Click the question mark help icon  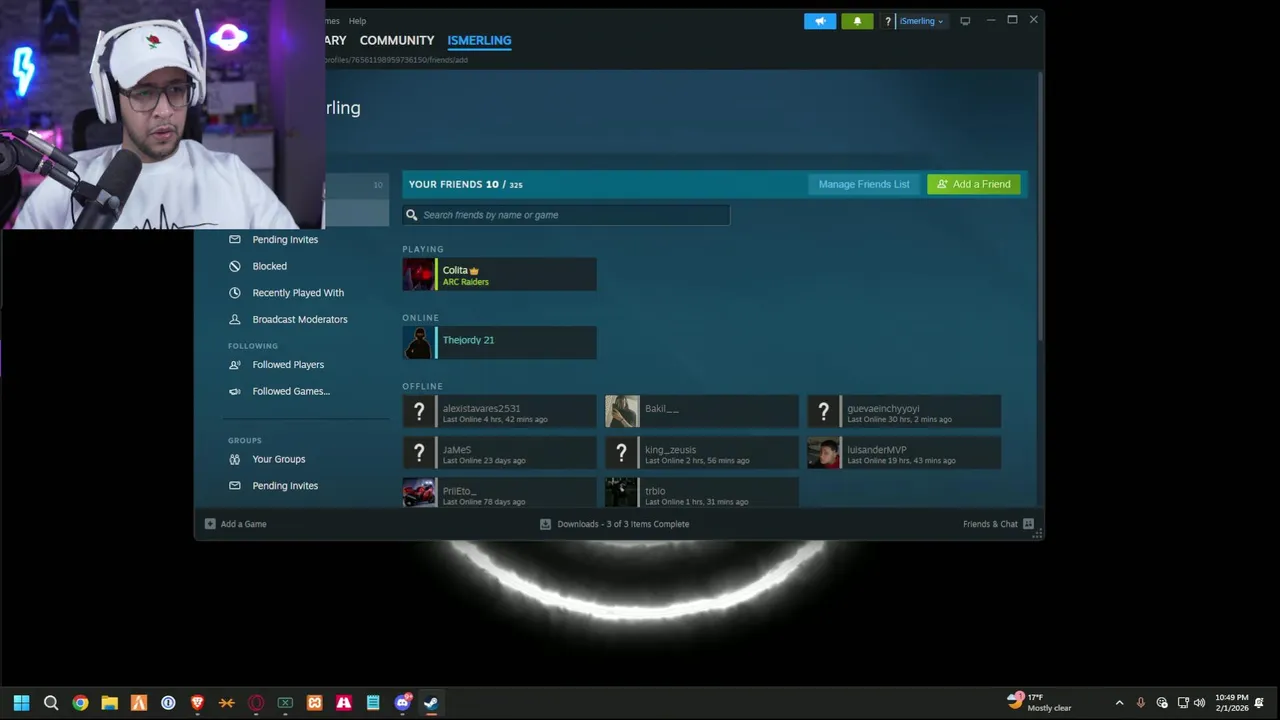click(887, 21)
